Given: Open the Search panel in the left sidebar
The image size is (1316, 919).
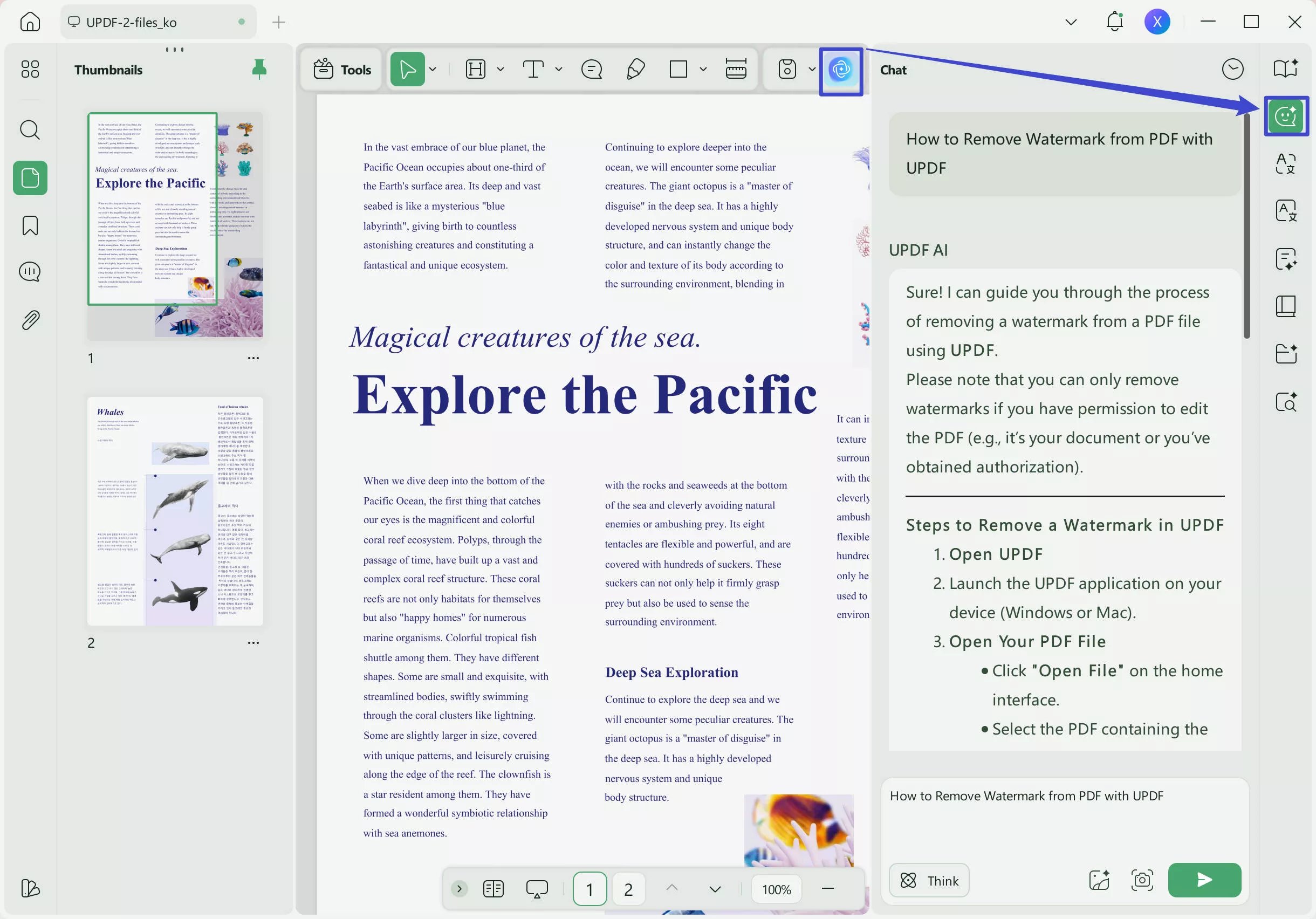Looking at the screenshot, I should click(29, 130).
